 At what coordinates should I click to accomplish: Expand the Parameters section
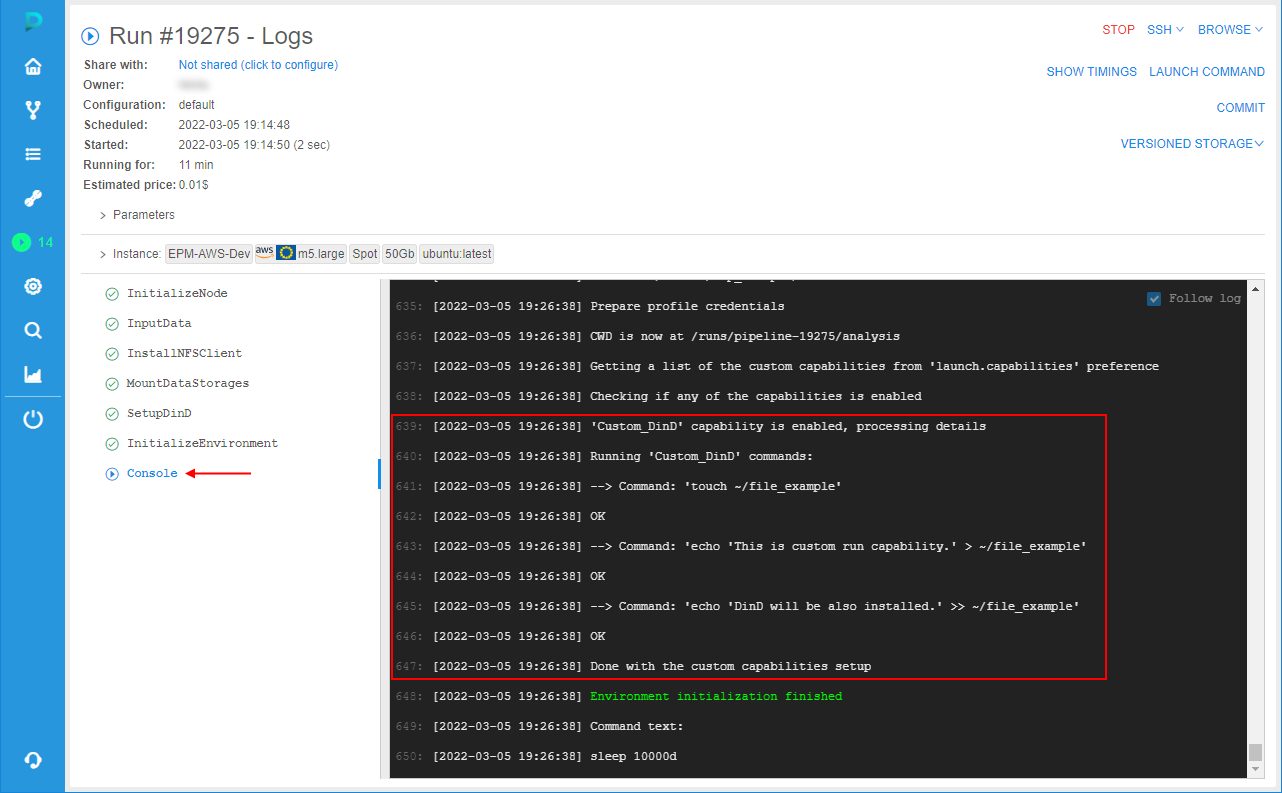click(x=137, y=215)
